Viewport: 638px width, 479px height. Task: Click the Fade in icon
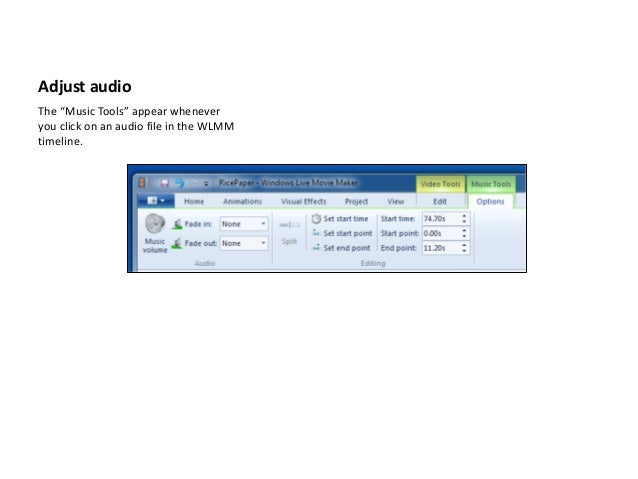177,224
